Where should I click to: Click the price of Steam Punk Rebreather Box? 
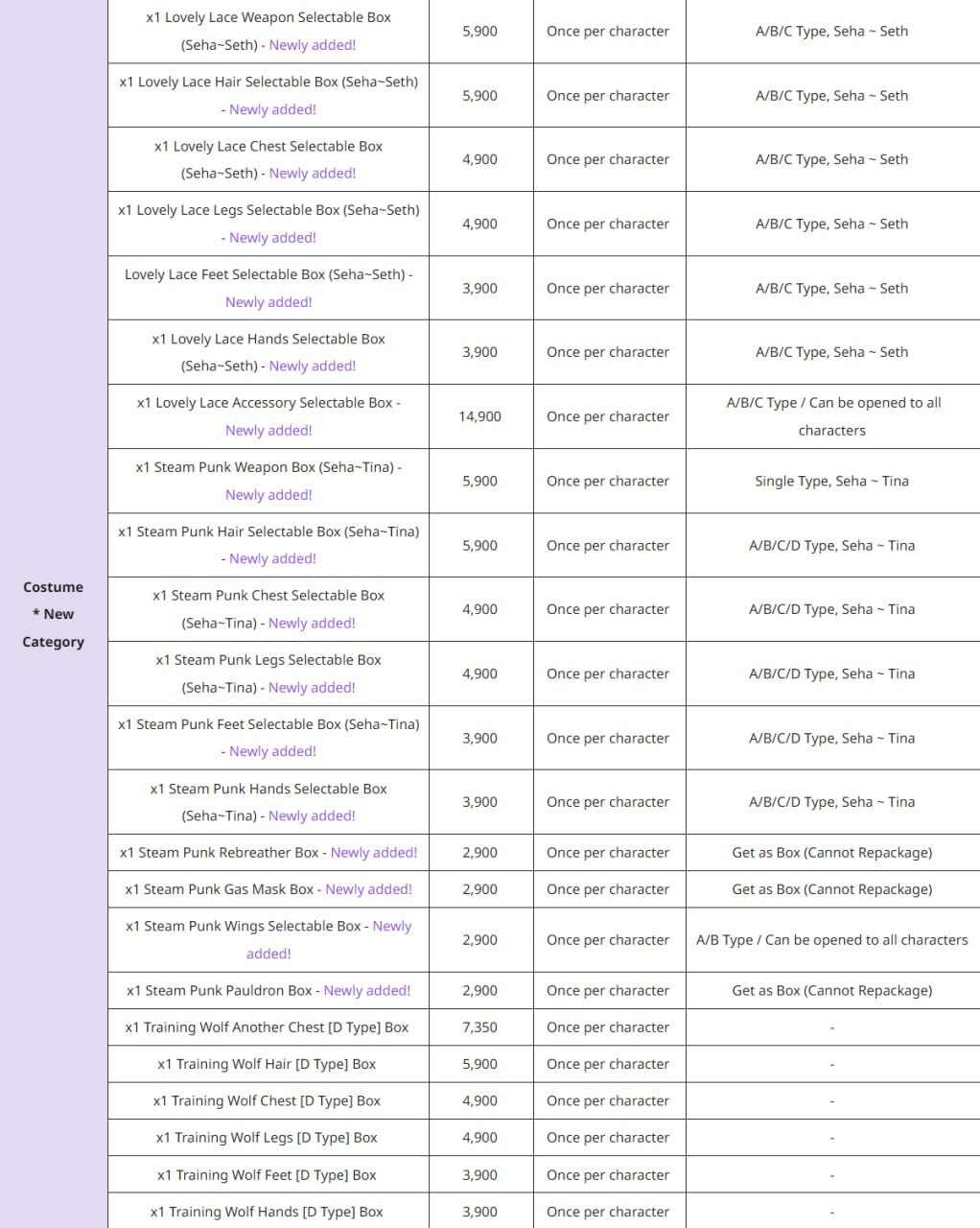pos(479,853)
